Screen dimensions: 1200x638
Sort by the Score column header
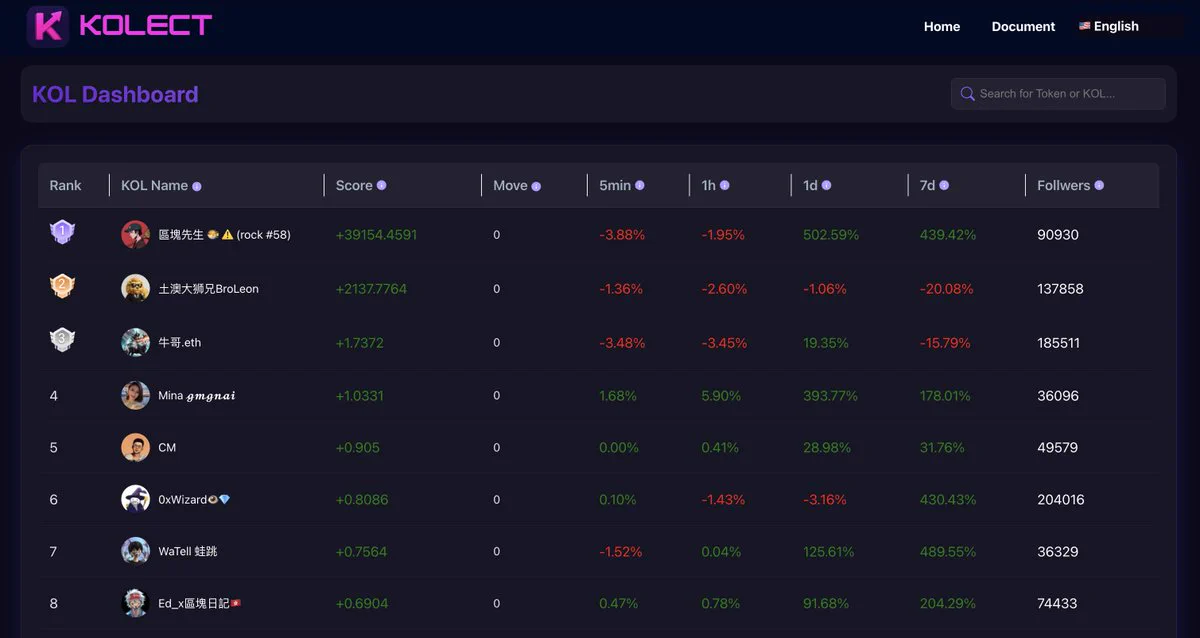coord(354,185)
